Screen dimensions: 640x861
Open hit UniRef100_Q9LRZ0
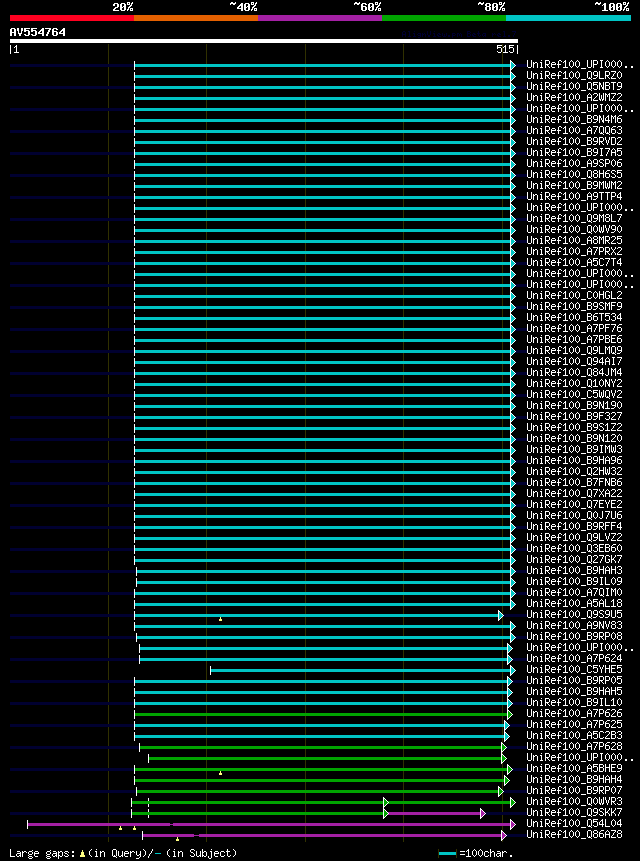574,76
